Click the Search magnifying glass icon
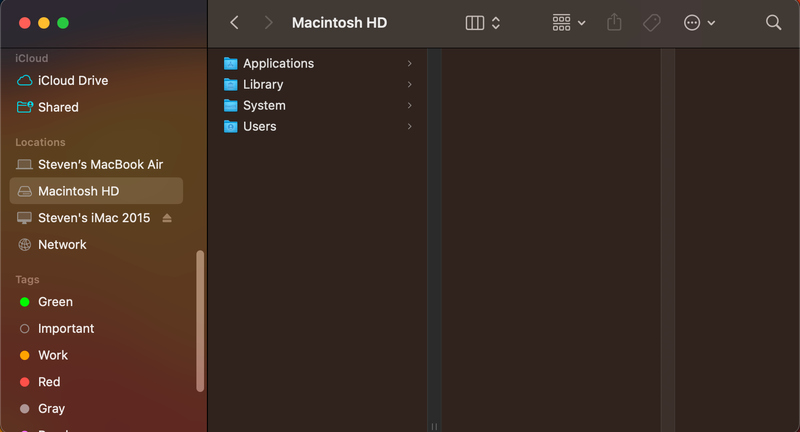Viewport: 800px width, 432px height. (773, 22)
